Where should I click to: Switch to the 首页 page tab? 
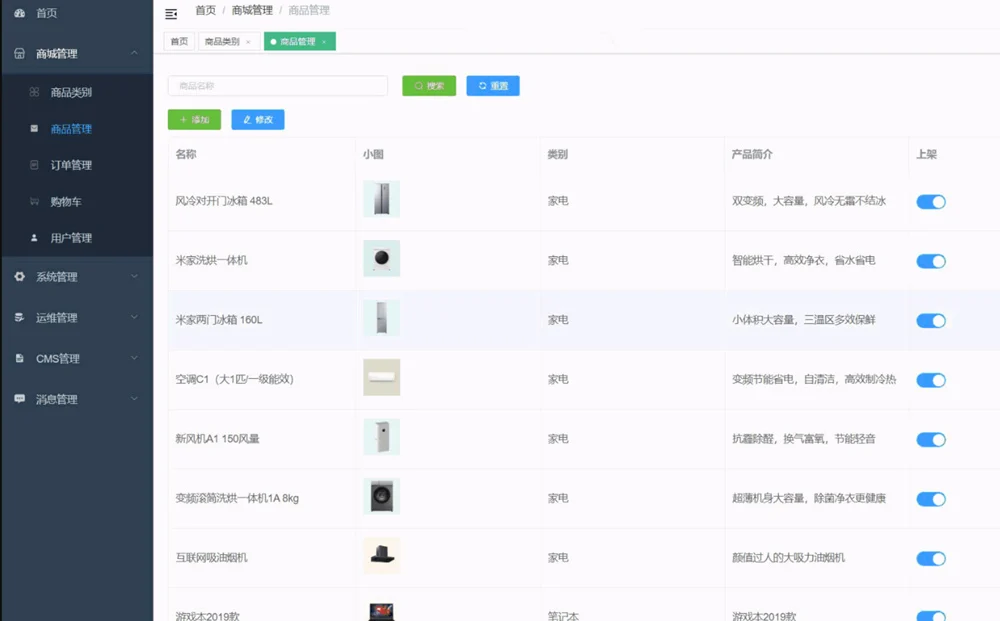(179, 42)
